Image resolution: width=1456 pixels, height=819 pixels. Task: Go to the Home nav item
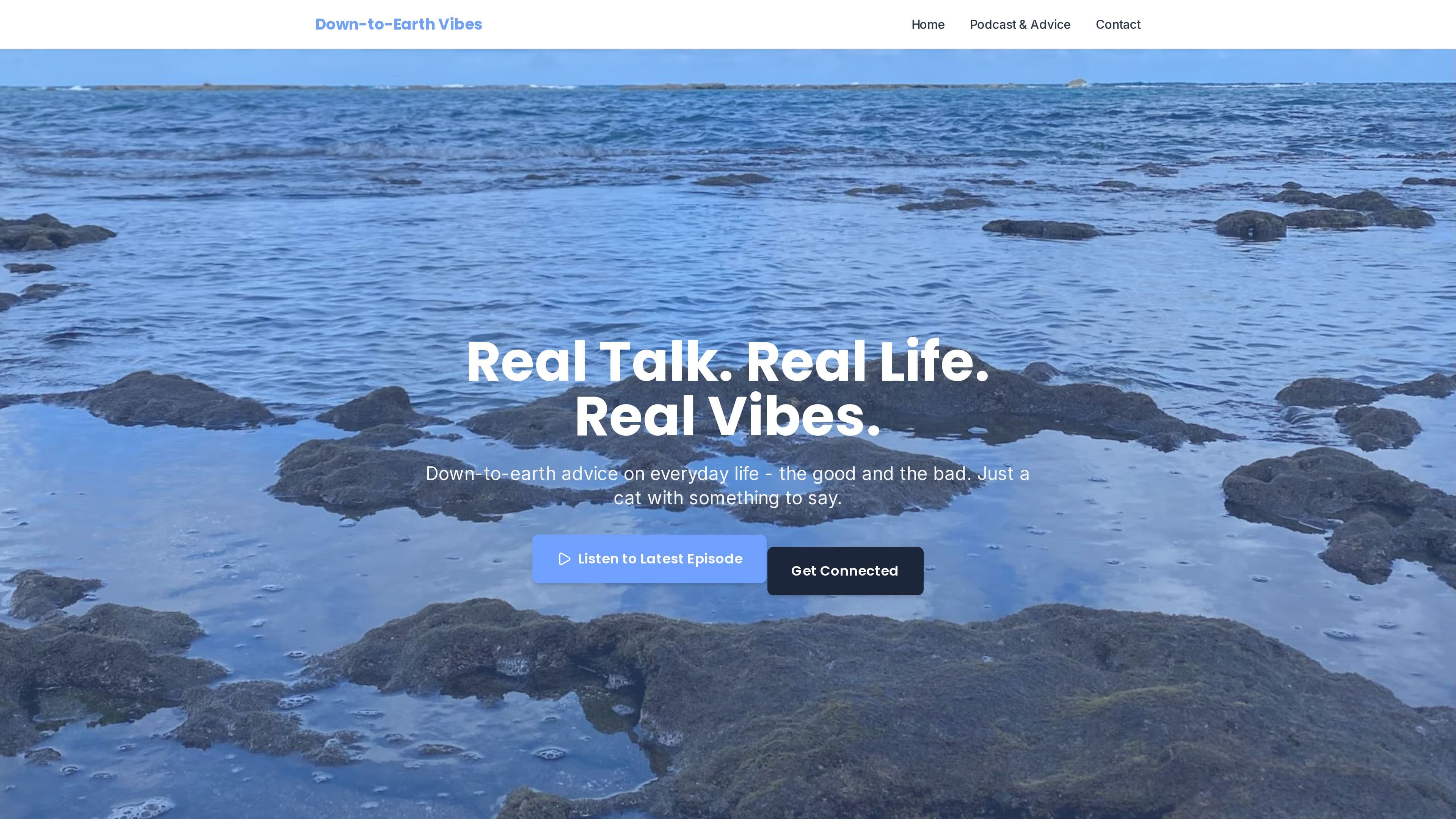pyautogui.click(x=927, y=24)
